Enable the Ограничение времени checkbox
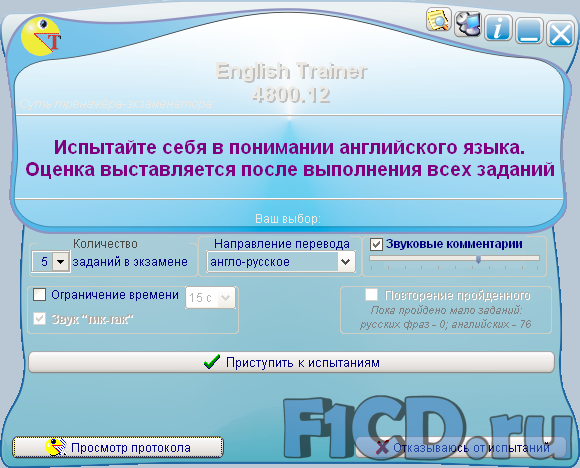The width and height of the screenshot is (580, 468). [x=39, y=295]
